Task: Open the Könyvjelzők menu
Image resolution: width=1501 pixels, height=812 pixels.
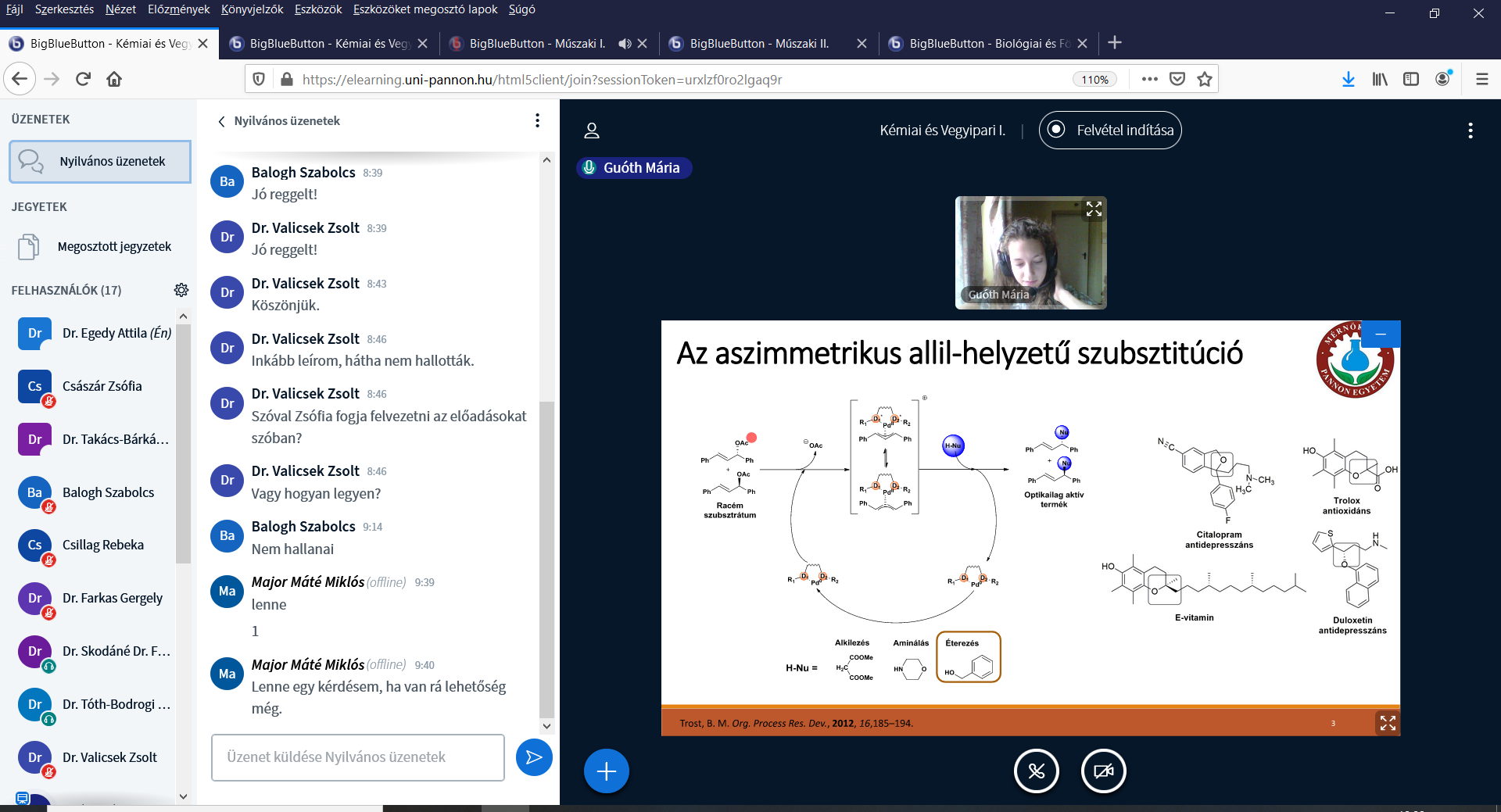Action: (252, 9)
